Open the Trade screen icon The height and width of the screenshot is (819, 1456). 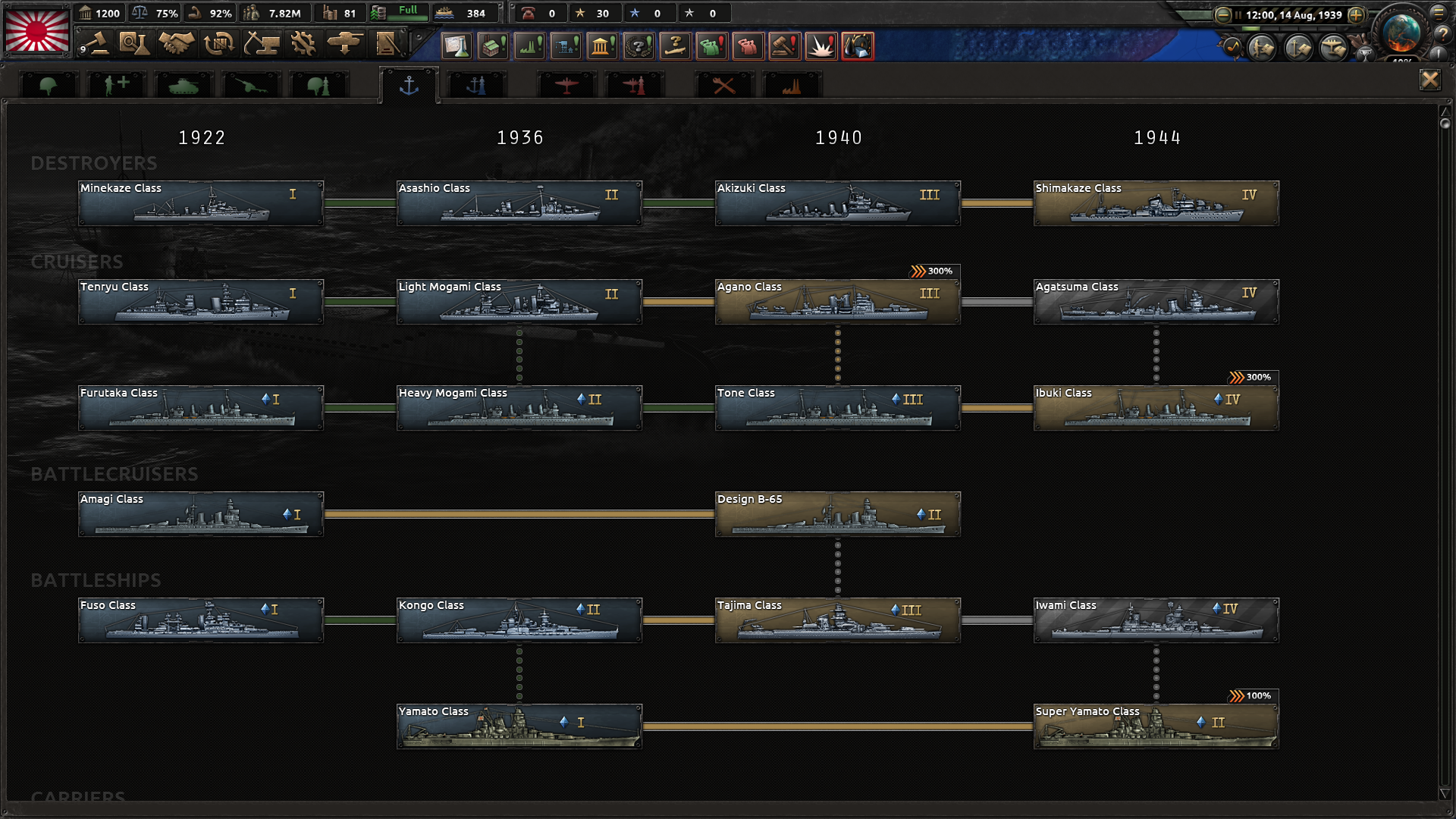point(218,44)
